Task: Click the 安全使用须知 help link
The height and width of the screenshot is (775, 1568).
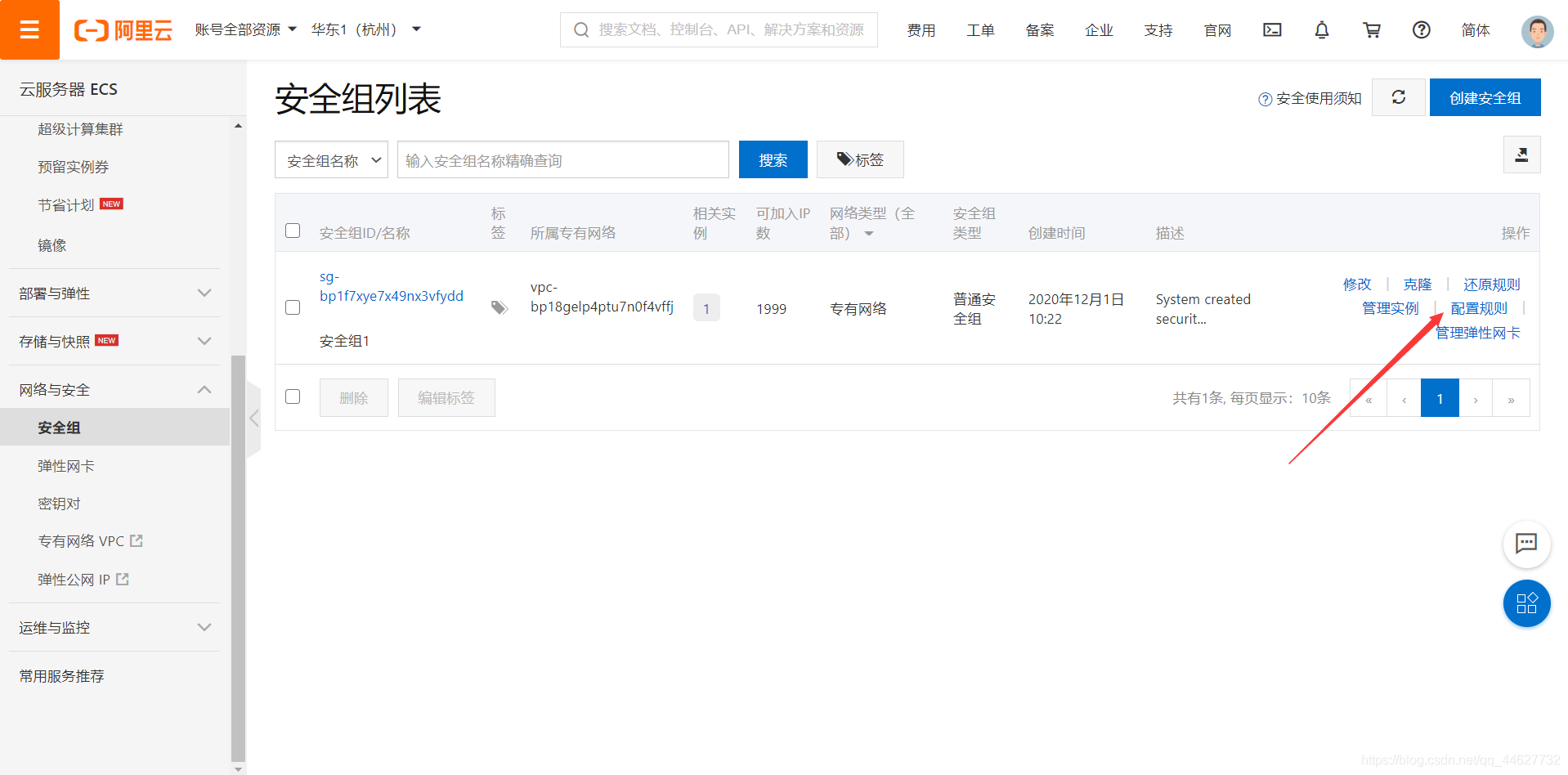Action: pos(1310,98)
